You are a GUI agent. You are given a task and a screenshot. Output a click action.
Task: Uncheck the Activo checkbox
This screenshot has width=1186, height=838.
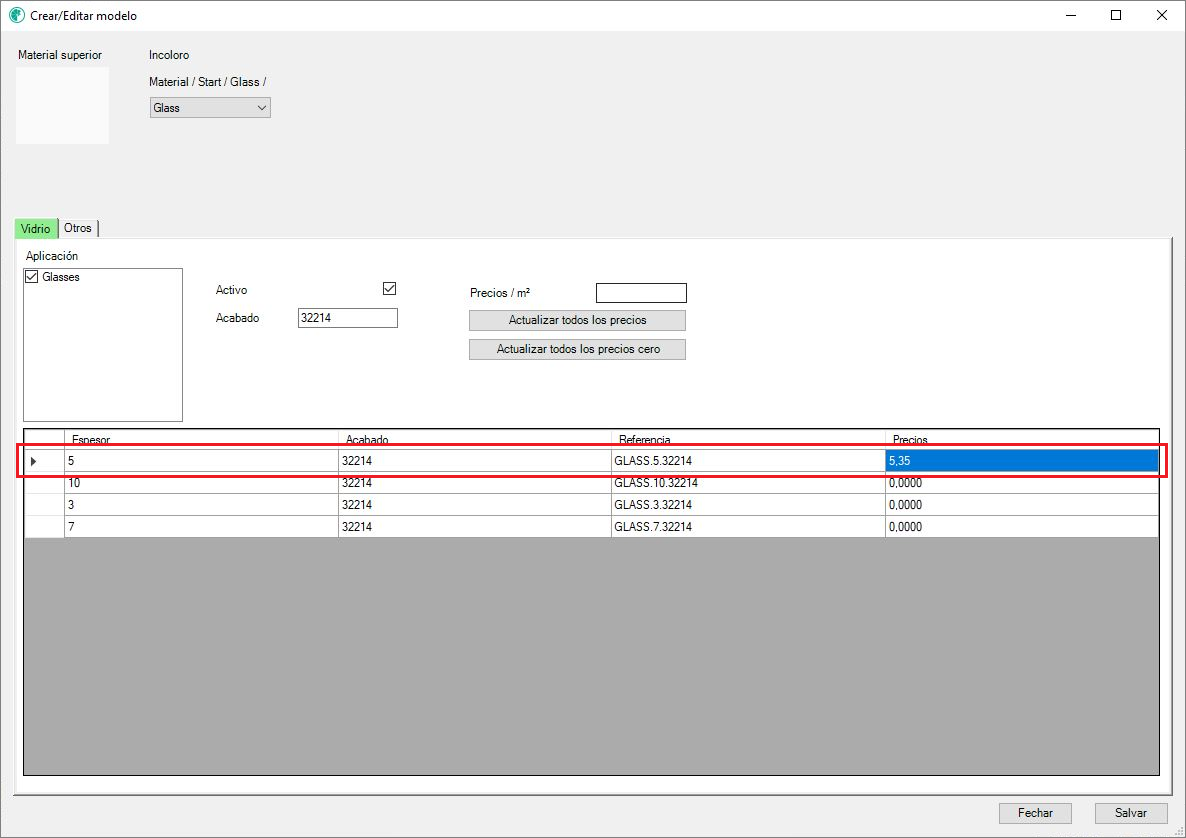390,289
